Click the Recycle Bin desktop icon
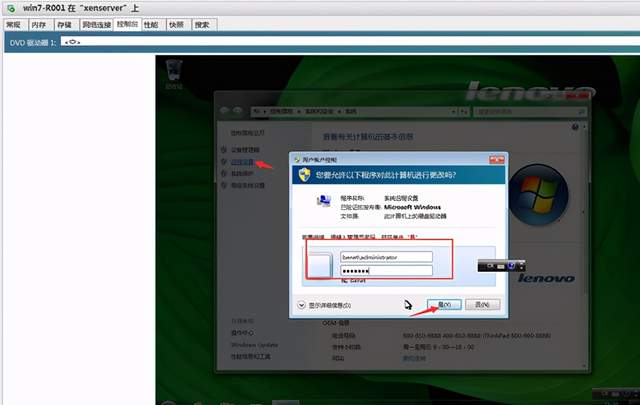The width and height of the screenshot is (640, 405). point(174,74)
